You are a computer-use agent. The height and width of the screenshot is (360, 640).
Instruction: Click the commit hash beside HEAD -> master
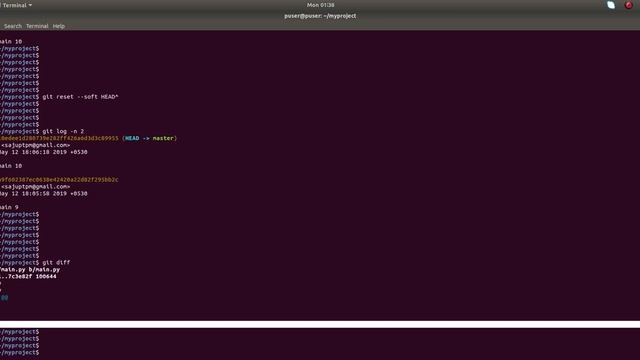tap(59, 138)
